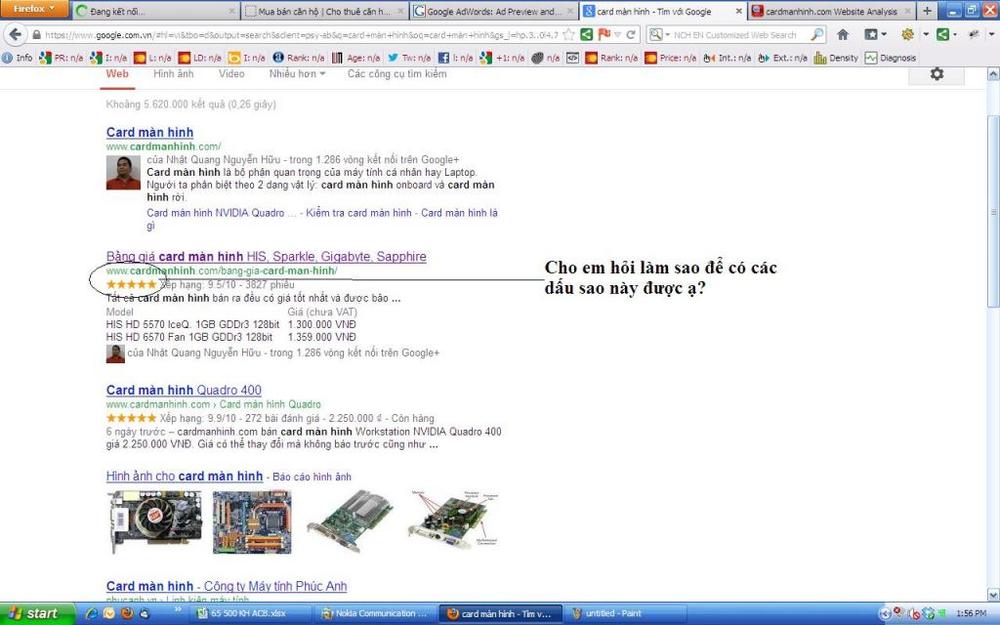1000x625 pixels.
Task: Switch to 'Đang kết nối...' tab
Action: click(156, 11)
